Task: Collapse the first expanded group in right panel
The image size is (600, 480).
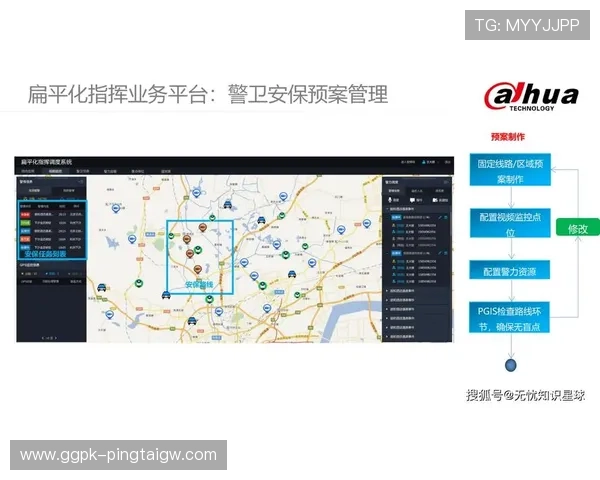Action: click(387, 209)
